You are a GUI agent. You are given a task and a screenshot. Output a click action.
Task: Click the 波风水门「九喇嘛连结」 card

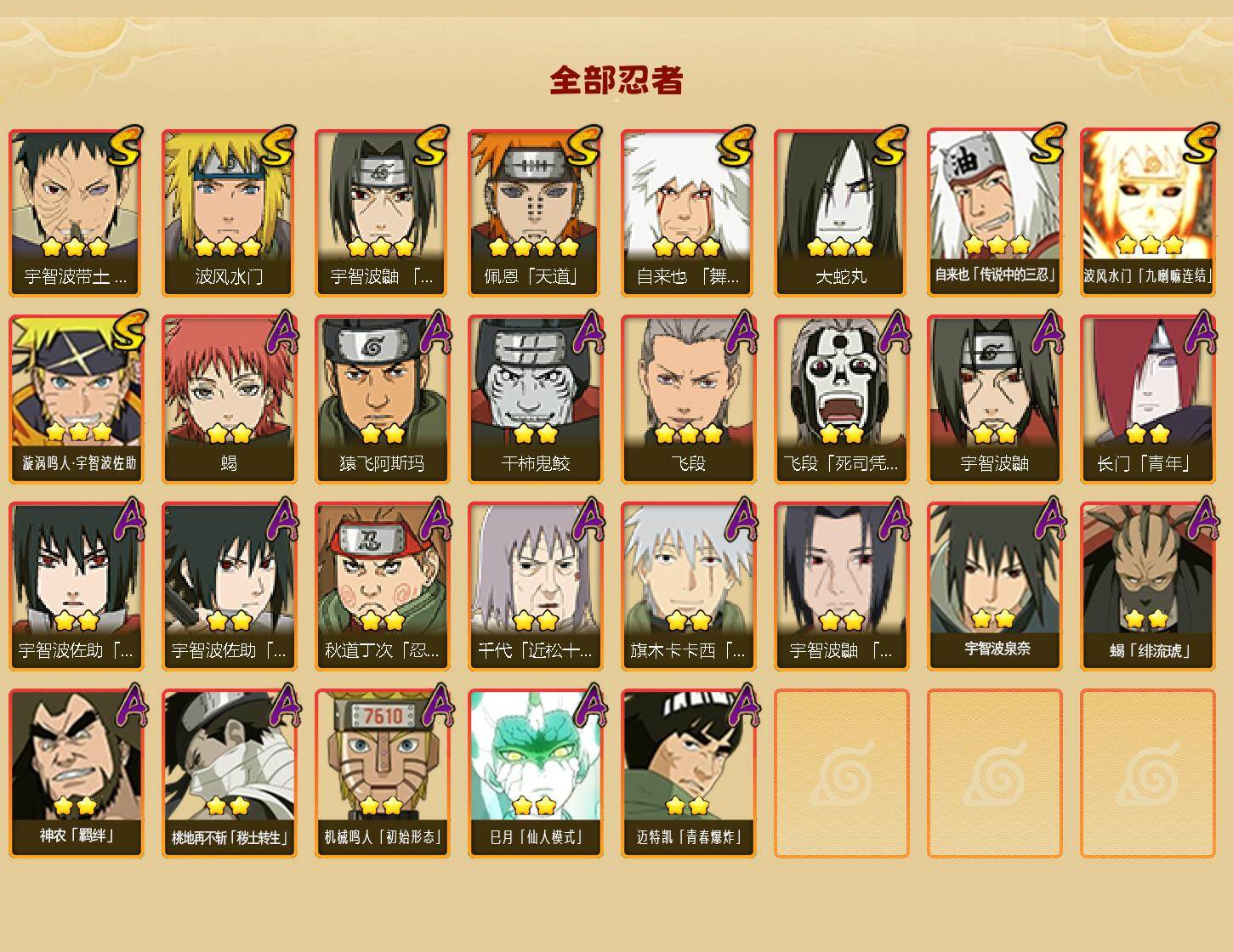1148,212
